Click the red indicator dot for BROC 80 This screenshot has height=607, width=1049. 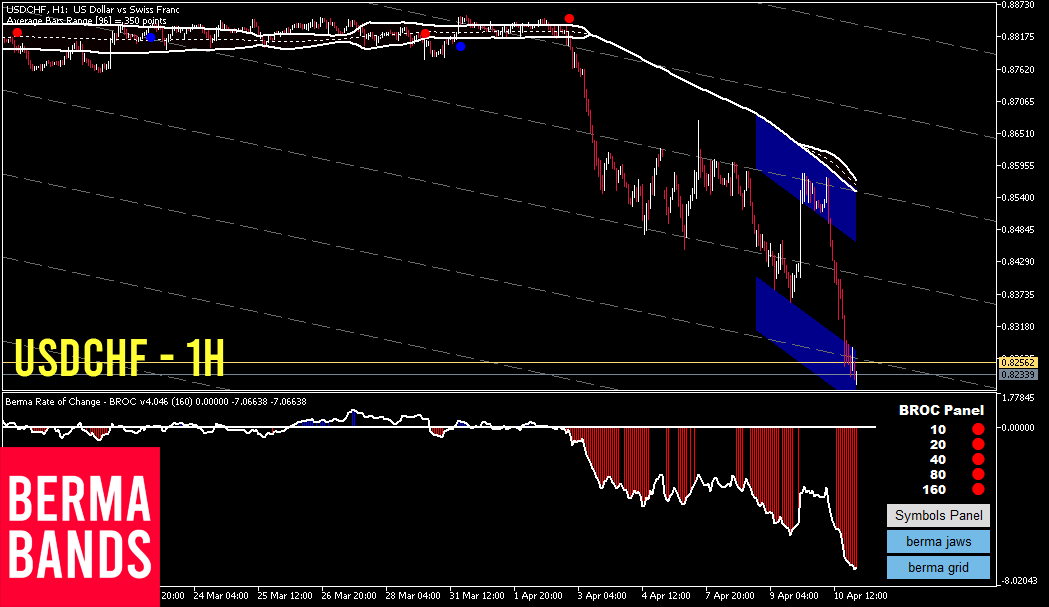[978, 474]
